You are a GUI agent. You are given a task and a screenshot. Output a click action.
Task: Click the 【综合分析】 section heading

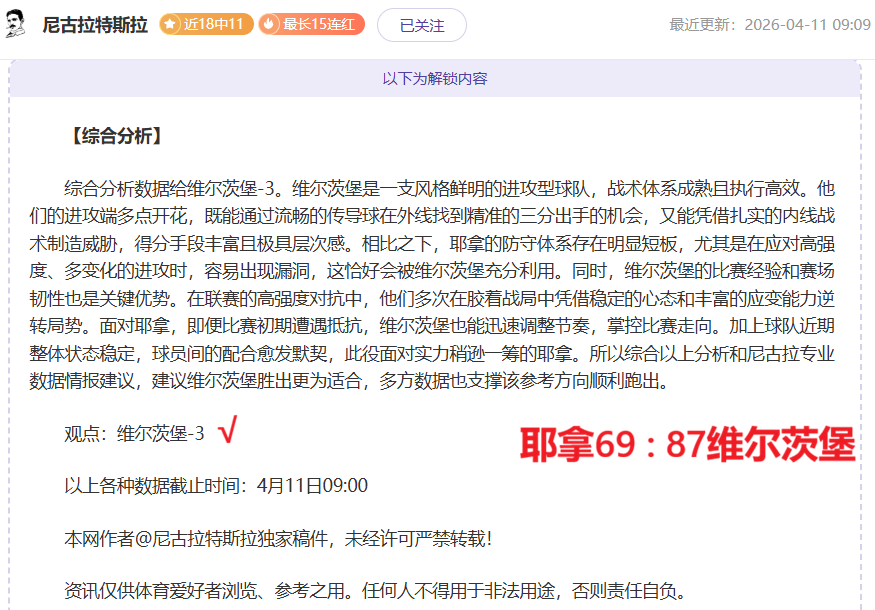point(115,136)
